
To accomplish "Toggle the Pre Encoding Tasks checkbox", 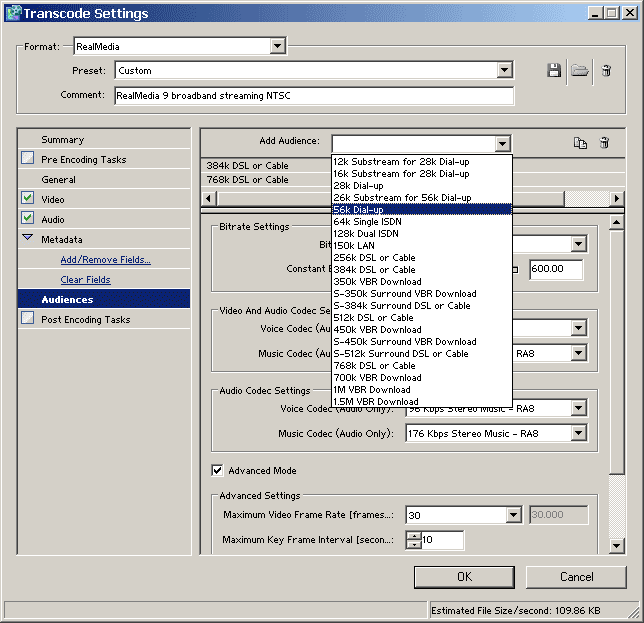I will coord(28,158).
